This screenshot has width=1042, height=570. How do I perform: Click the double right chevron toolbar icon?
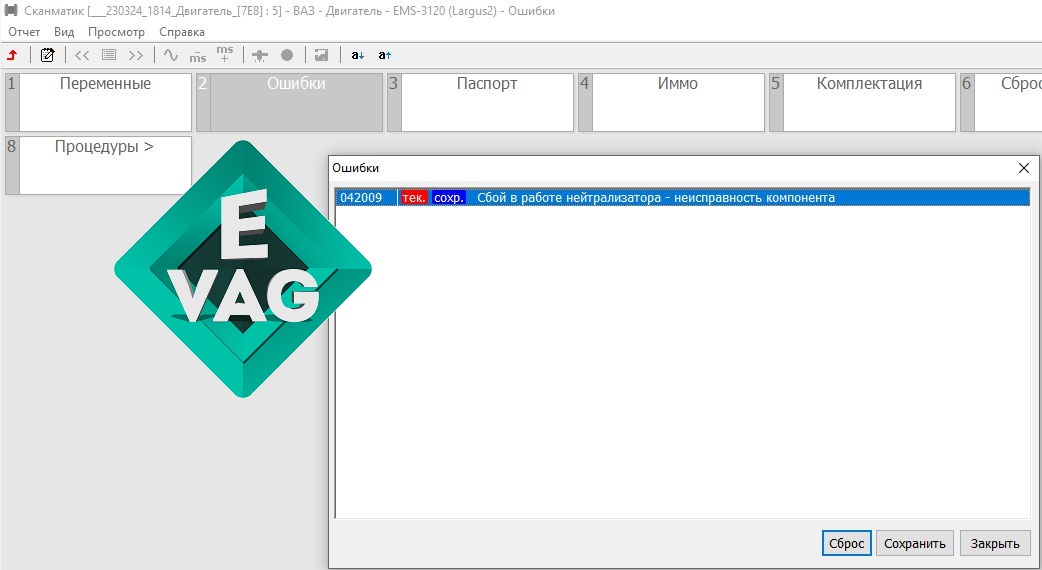pos(136,55)
